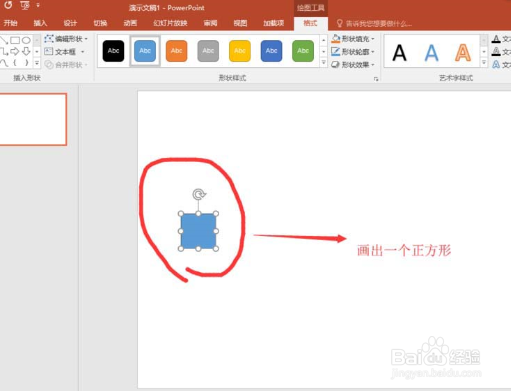Expand the WordArt styles gallery
The image size is (511, 391).
[x=484, y=63]
